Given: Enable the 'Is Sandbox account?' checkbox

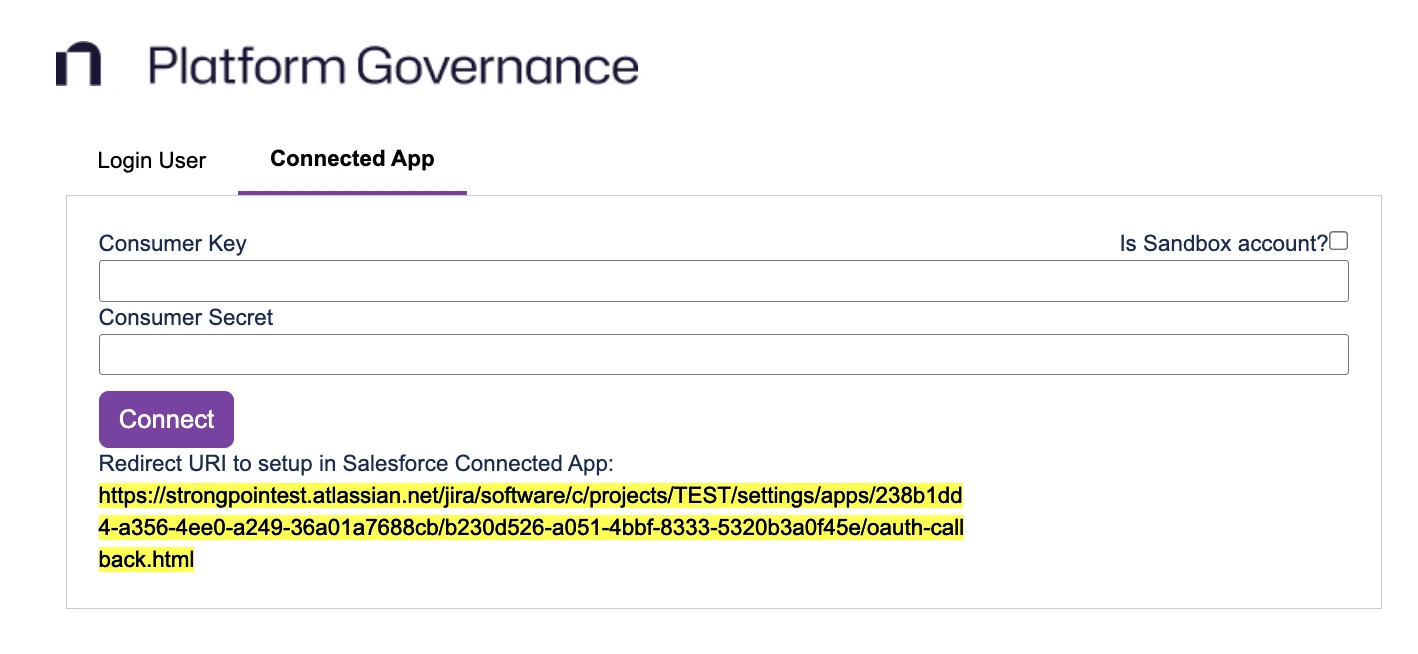Looking at the screenshot, I should point(1339,240).
